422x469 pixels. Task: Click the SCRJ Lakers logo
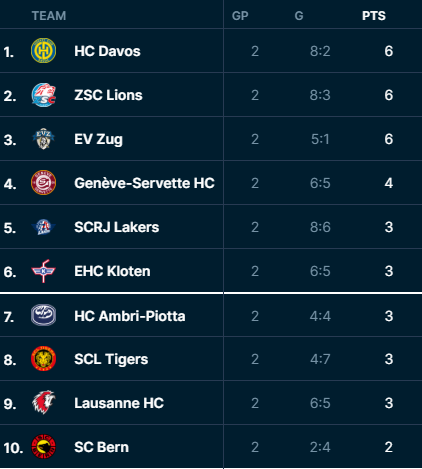pyautogui.click(x=43, y=227)
